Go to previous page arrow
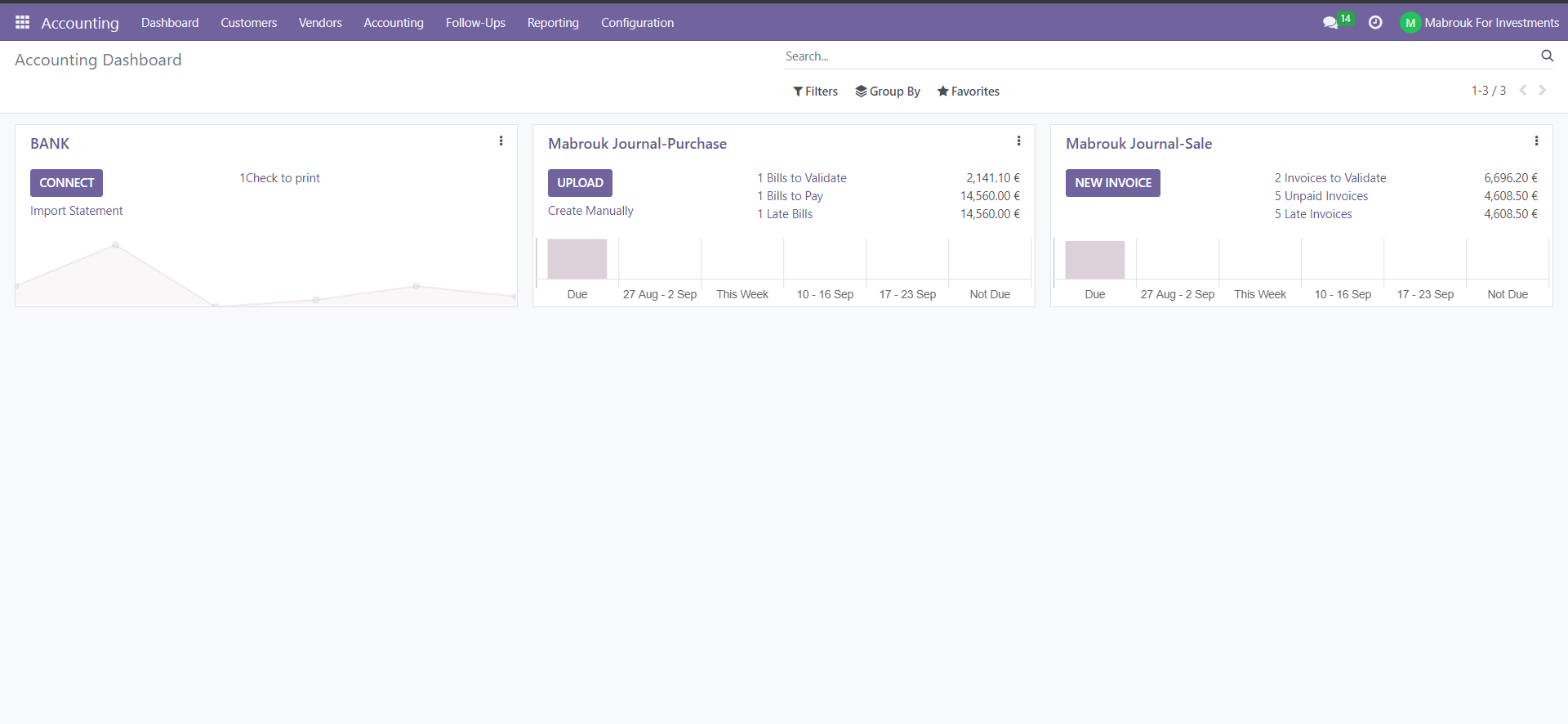The image size is (1568, 724). click(1523, 90)
